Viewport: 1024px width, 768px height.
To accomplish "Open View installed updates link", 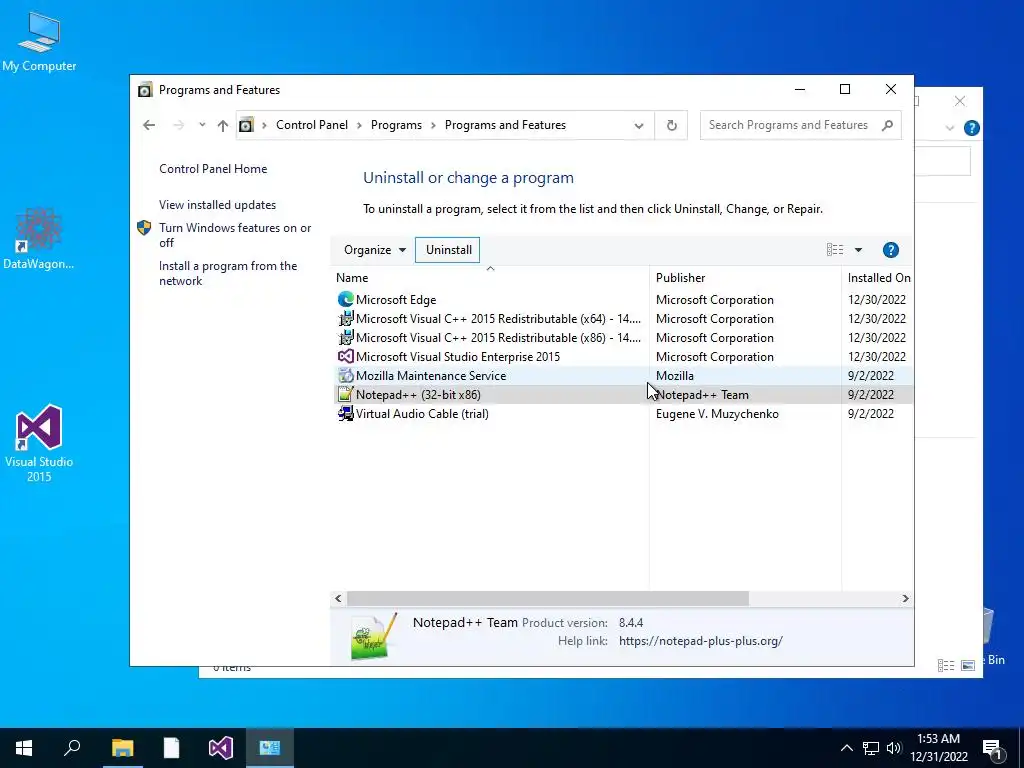I will tap(217, 205).
